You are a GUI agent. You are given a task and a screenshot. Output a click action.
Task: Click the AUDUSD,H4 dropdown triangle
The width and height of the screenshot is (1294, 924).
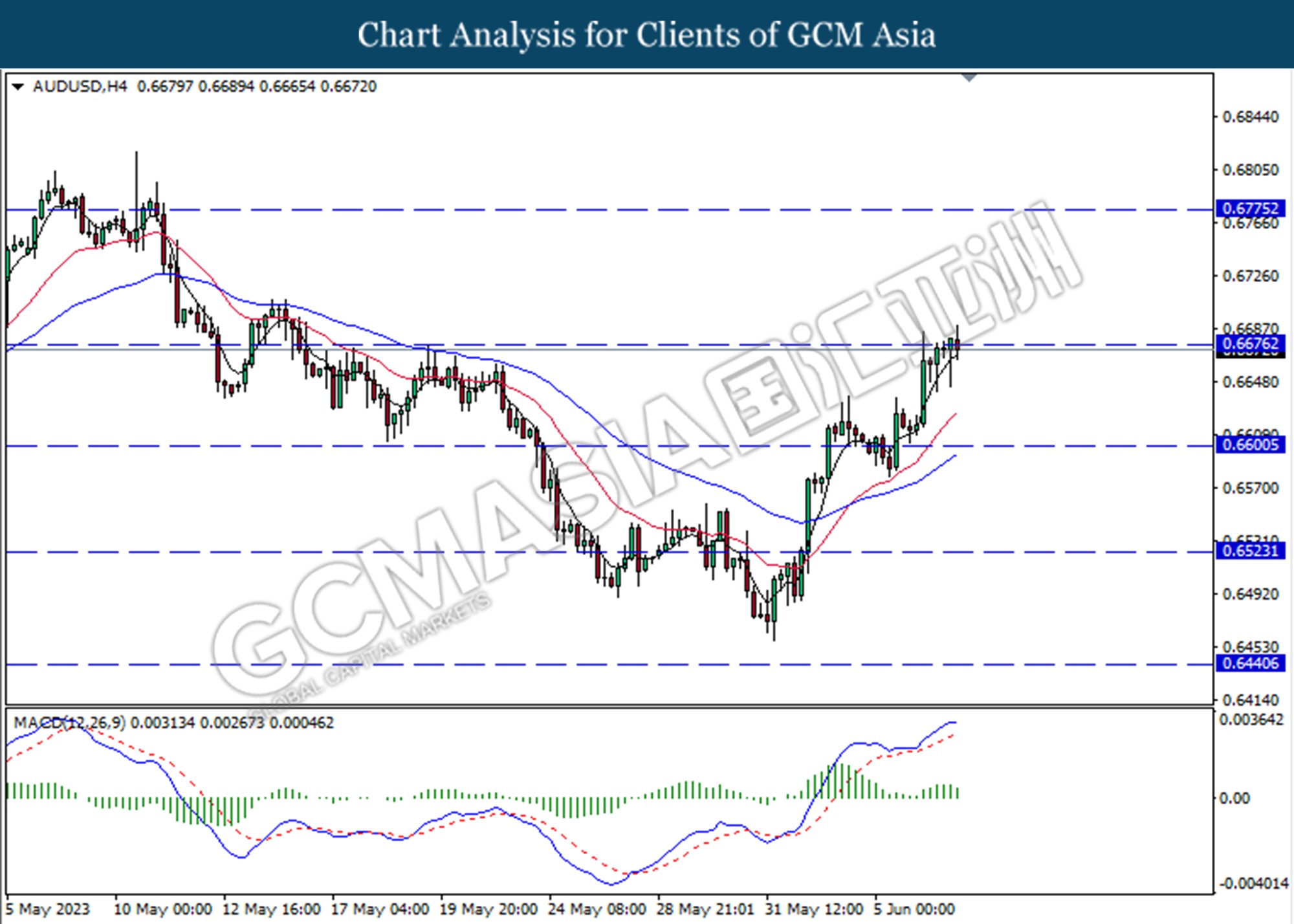[17, 87]
